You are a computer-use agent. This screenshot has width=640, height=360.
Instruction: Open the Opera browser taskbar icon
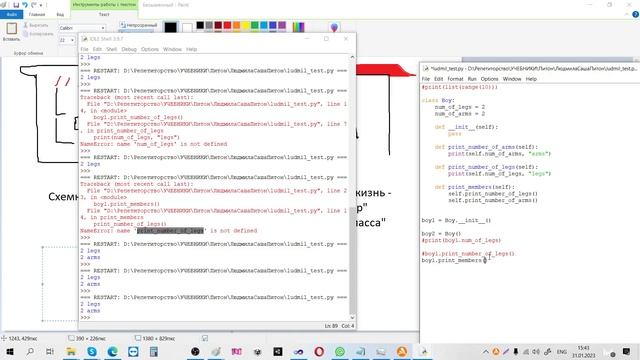click(x=319, y=351)
